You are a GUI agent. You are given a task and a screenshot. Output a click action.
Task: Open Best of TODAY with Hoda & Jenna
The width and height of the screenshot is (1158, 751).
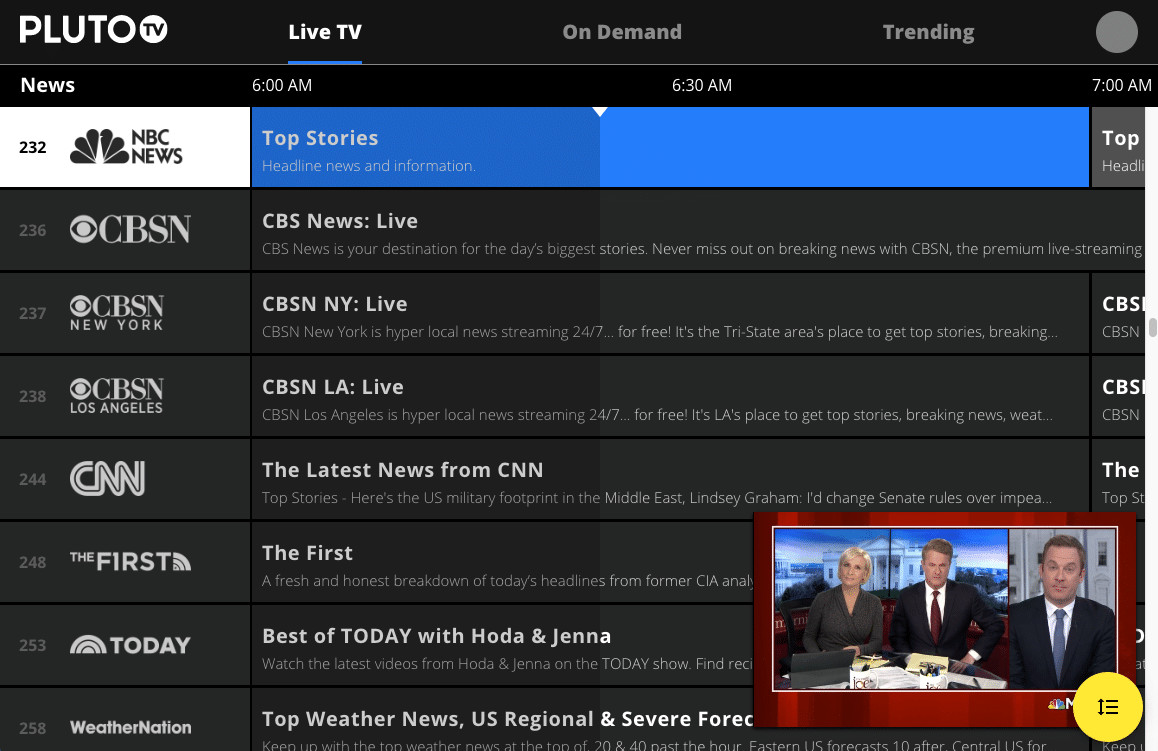tap(502, 645)
